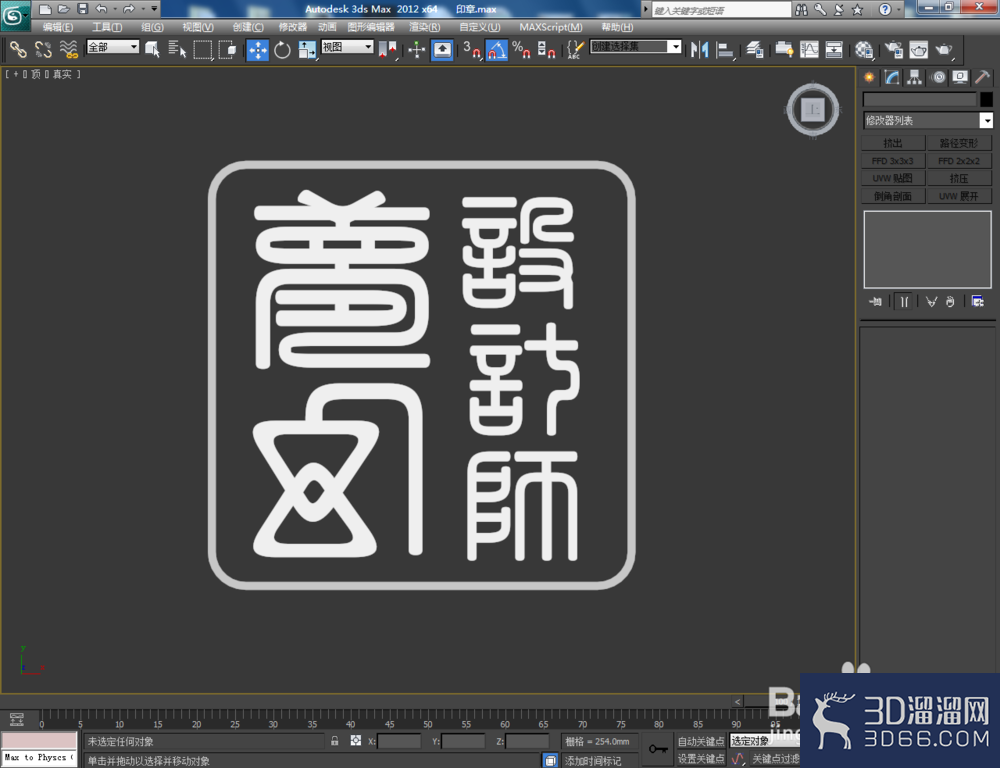1000x768 pixels.
Task: Open the 创建(C) menu
Action: 248,27
